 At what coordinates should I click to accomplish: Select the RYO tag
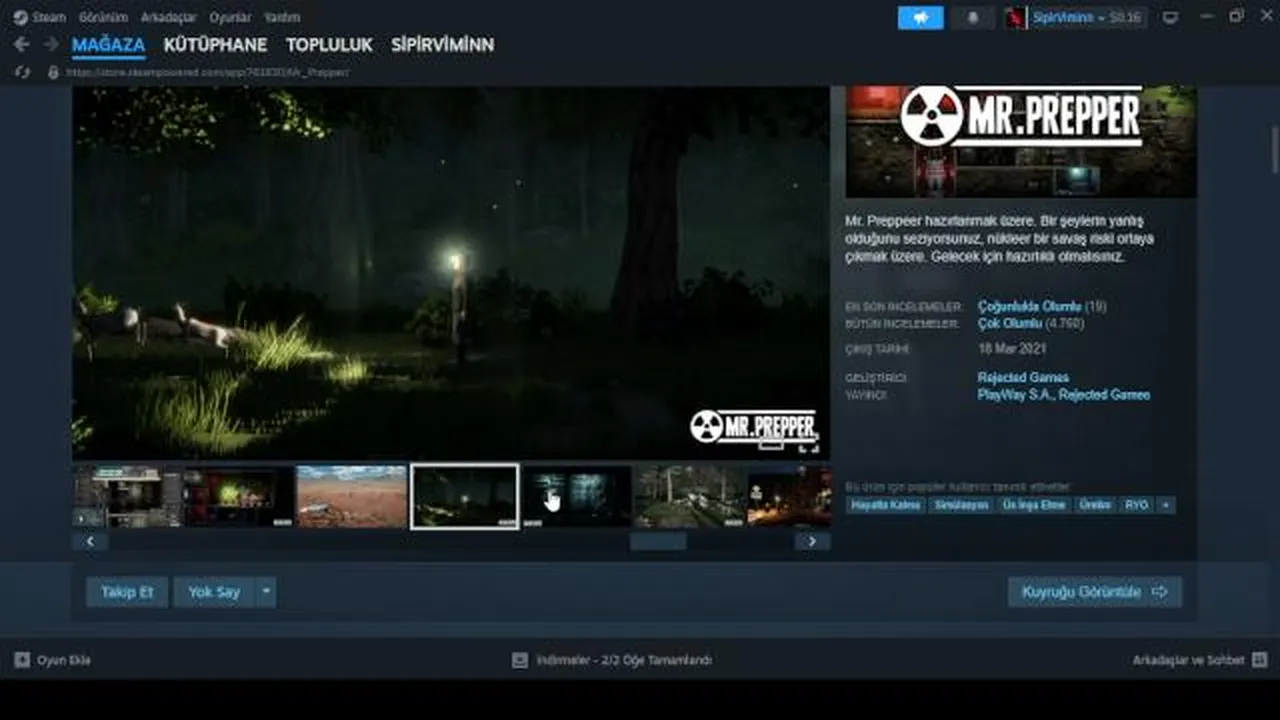(x=1137, y=505)
